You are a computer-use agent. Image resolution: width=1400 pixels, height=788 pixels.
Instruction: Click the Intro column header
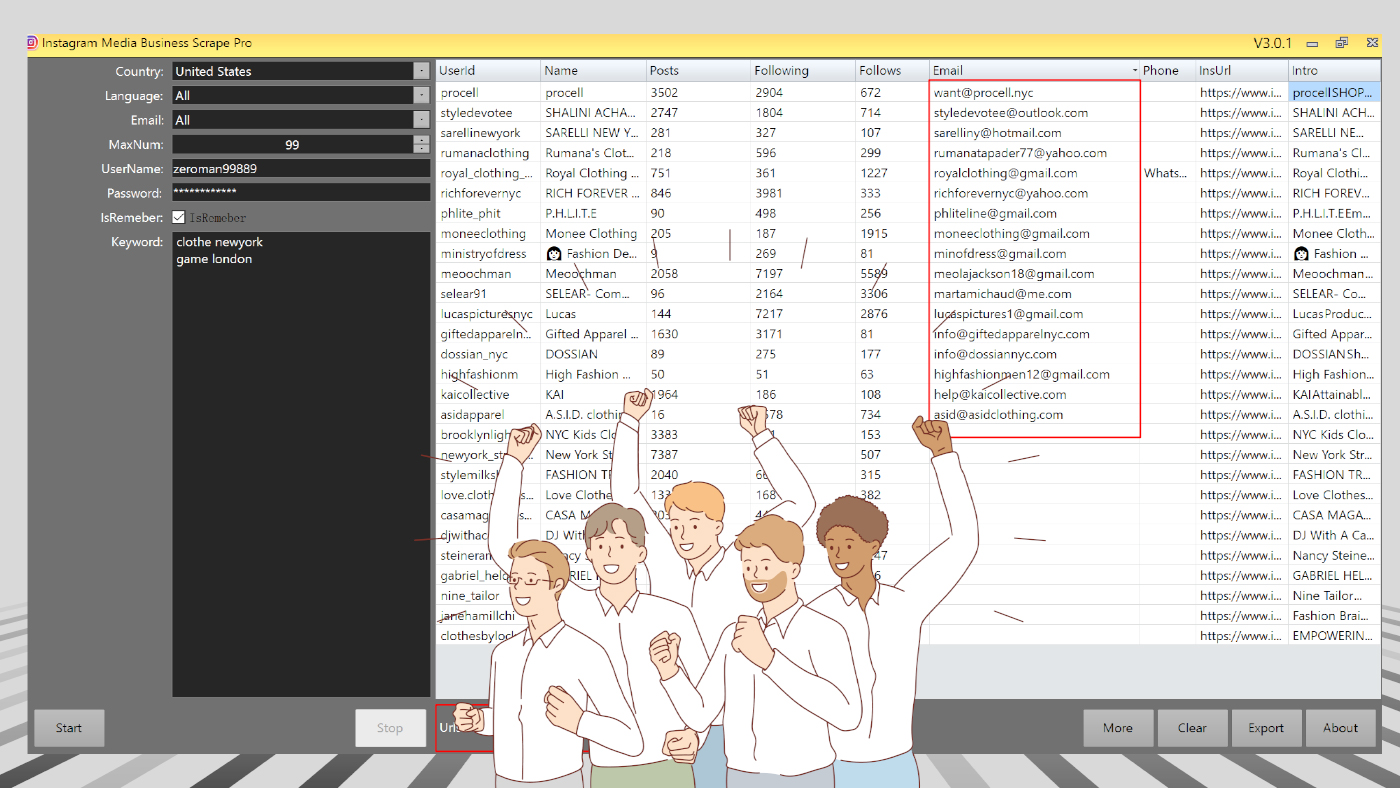tap(1335, 71)
